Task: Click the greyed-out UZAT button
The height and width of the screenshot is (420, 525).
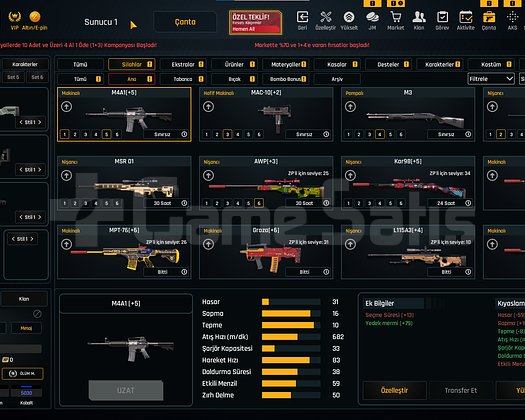Action: pyautogui.click(x=126, y=390)
